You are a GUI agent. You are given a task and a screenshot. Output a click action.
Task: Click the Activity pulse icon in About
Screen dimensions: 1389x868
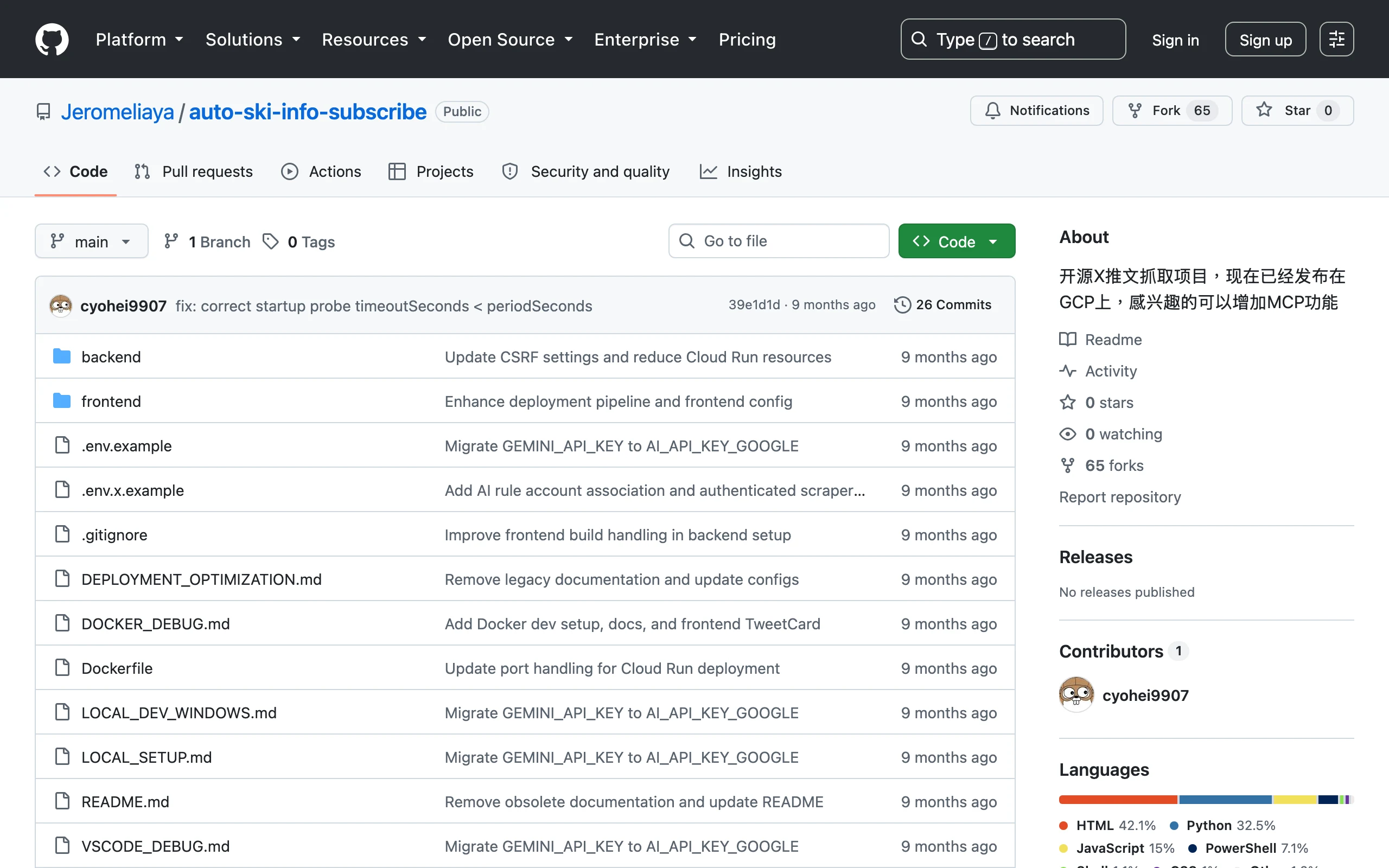1068,371
